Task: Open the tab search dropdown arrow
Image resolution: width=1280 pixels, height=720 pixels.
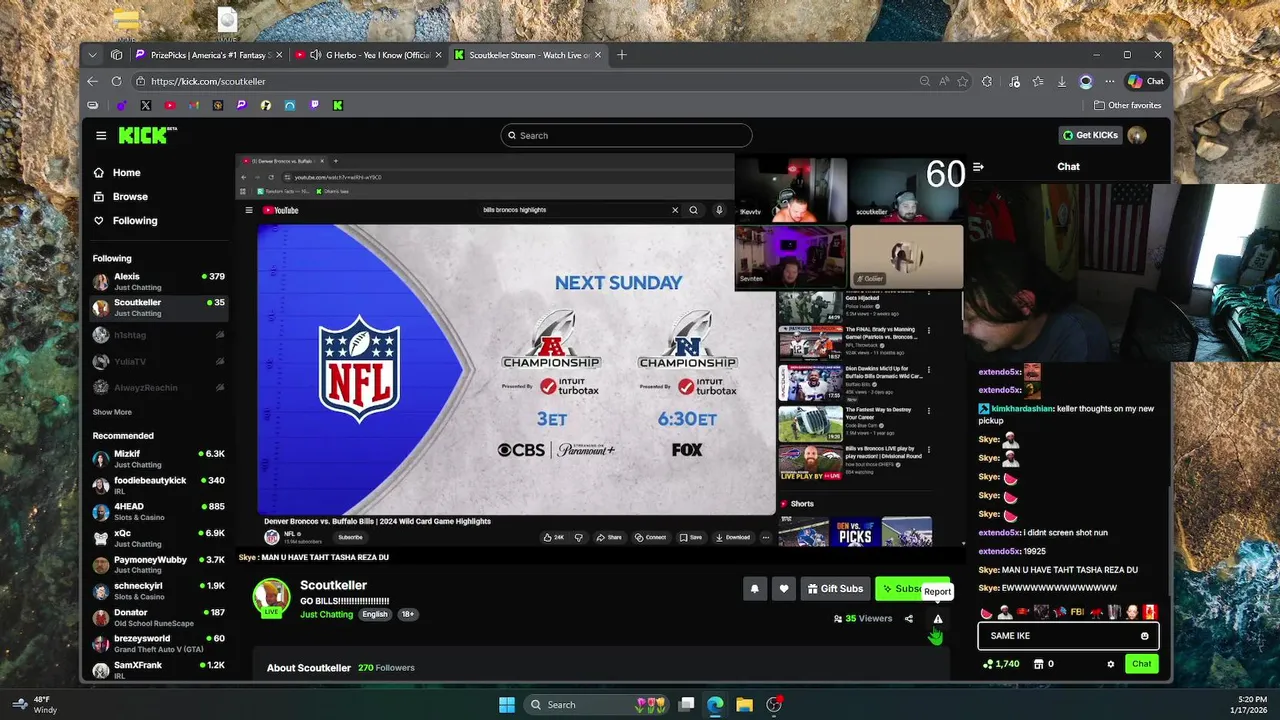Action: tap(93, 55)
